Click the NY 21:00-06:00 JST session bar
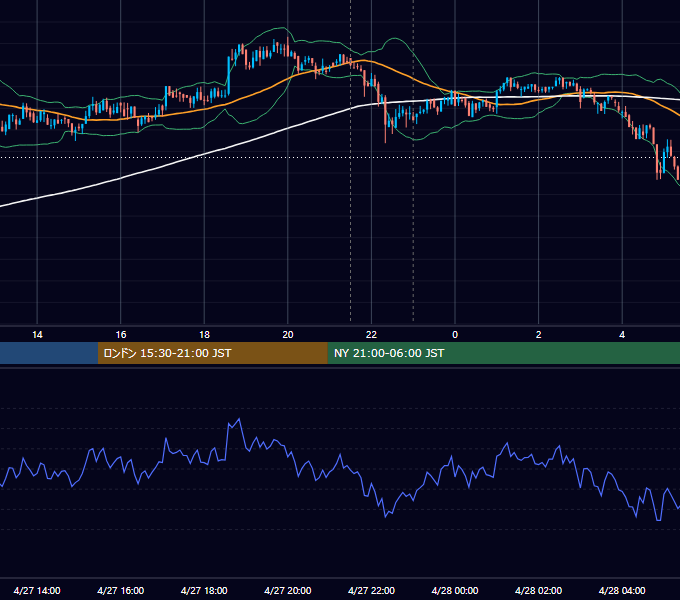Viewport: 680px width, 600px height. click(x=503, y=353)
